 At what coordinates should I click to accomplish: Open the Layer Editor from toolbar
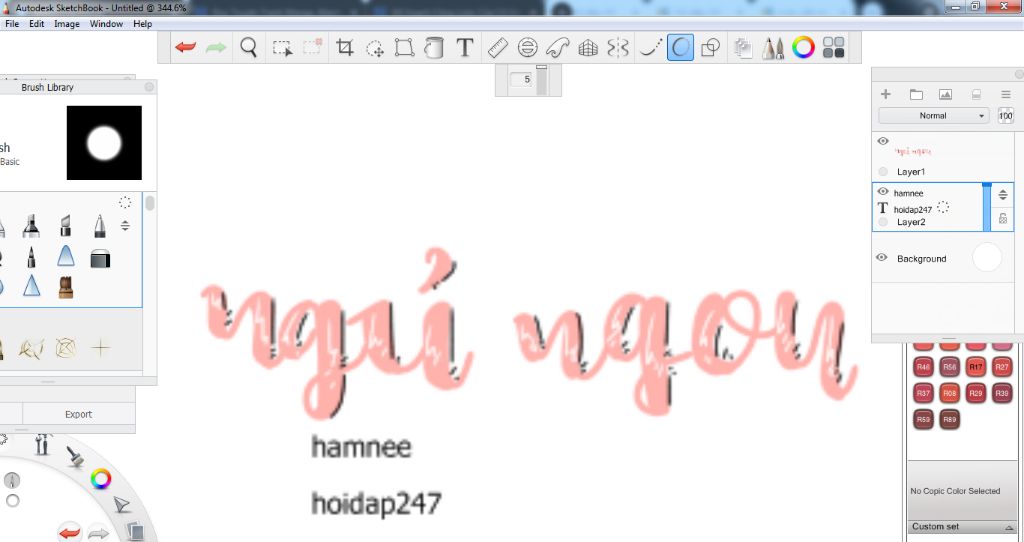[743, 48]
